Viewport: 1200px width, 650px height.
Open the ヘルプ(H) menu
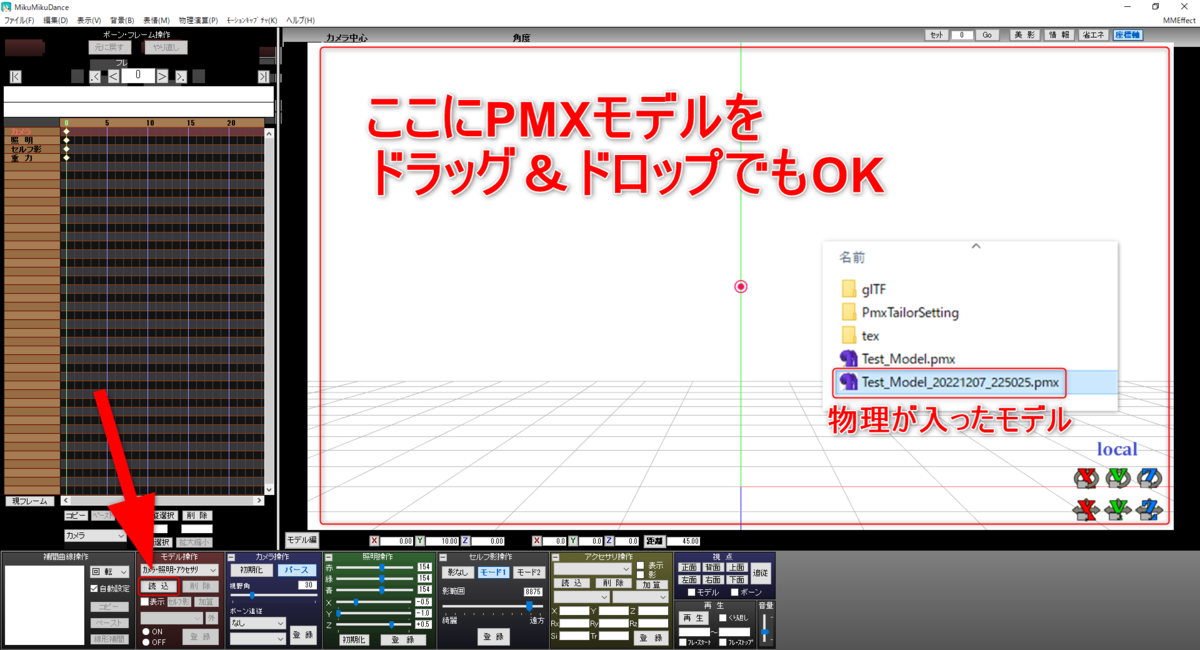(x=300, y=20)
